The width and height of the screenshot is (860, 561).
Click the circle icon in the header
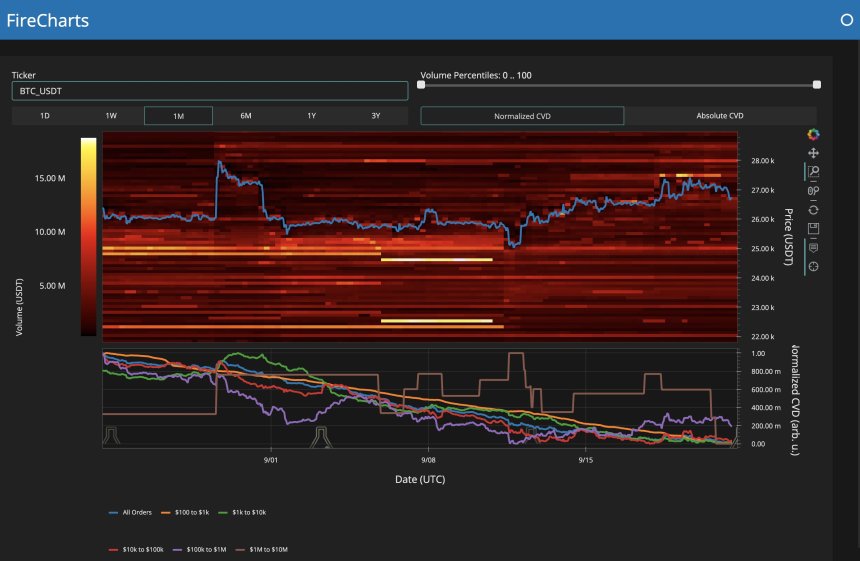pyautogui.click(x=847, y=20)
